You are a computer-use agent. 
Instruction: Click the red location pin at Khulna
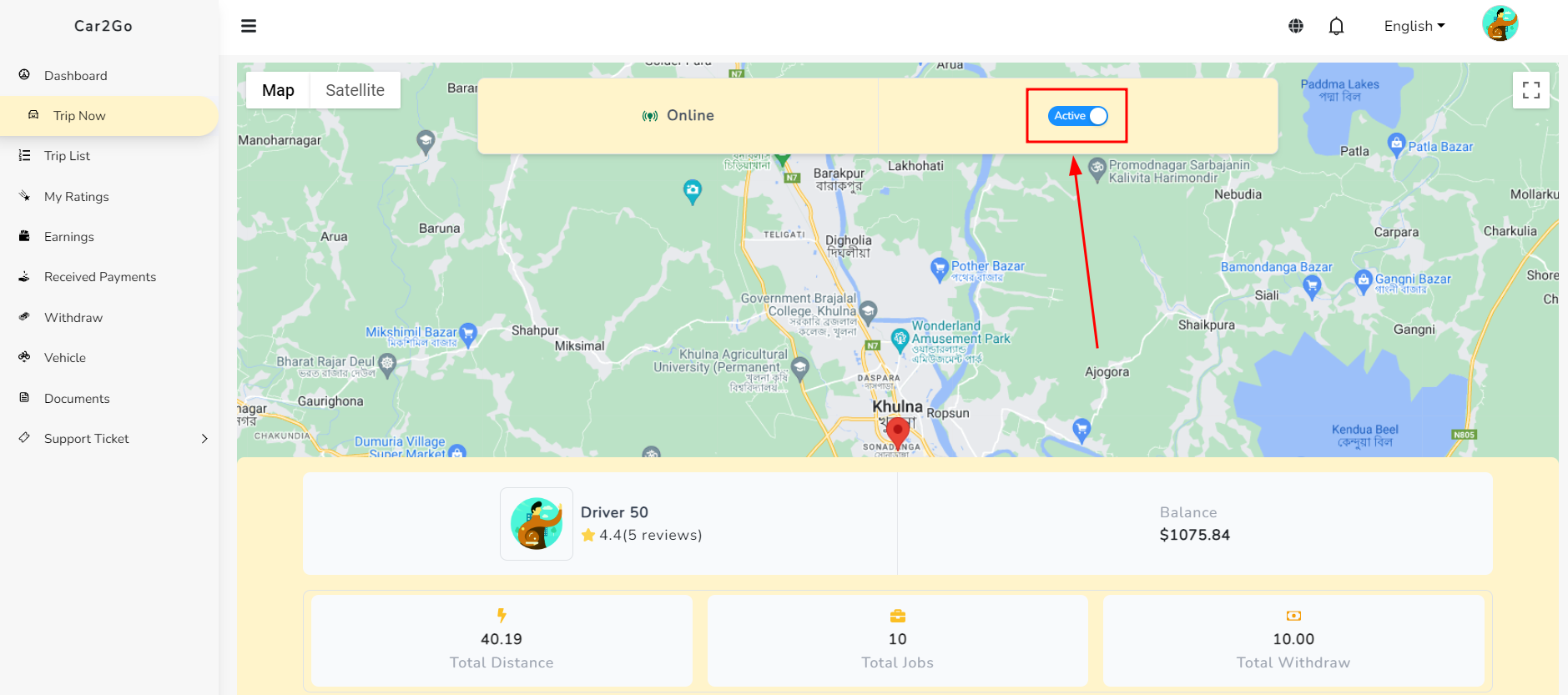tap(898, 432)
